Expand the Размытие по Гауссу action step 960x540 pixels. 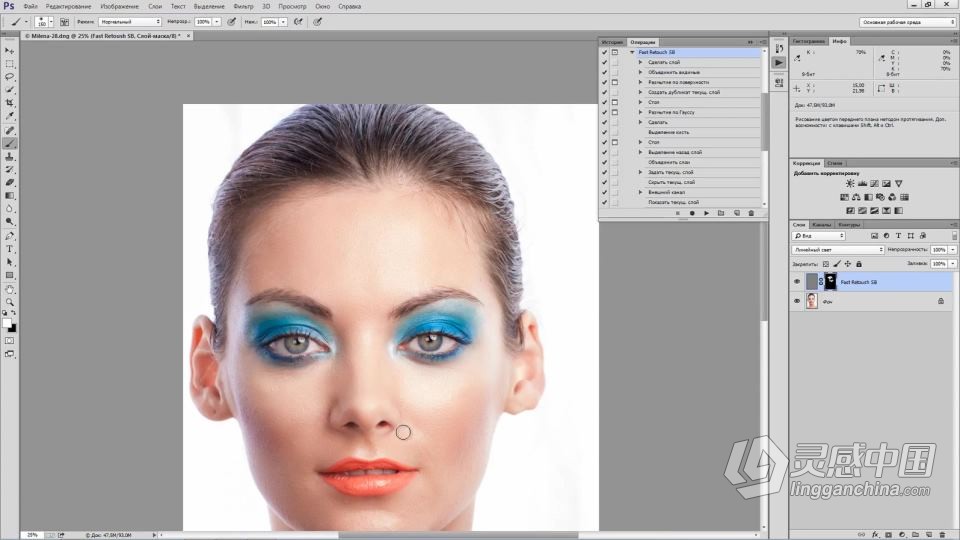tap(640, 112)
